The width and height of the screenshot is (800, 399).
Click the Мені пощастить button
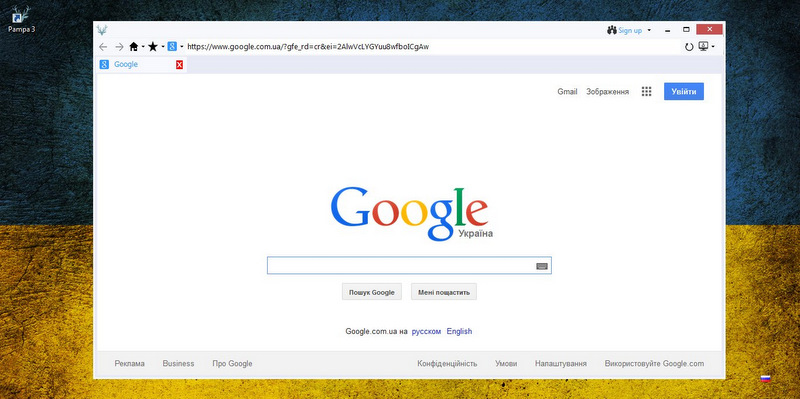click(444, 292)
